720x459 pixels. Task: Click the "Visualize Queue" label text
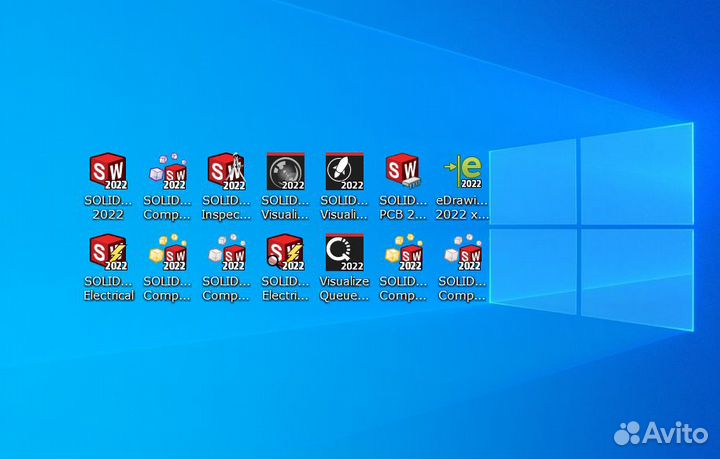coord(344,289)
